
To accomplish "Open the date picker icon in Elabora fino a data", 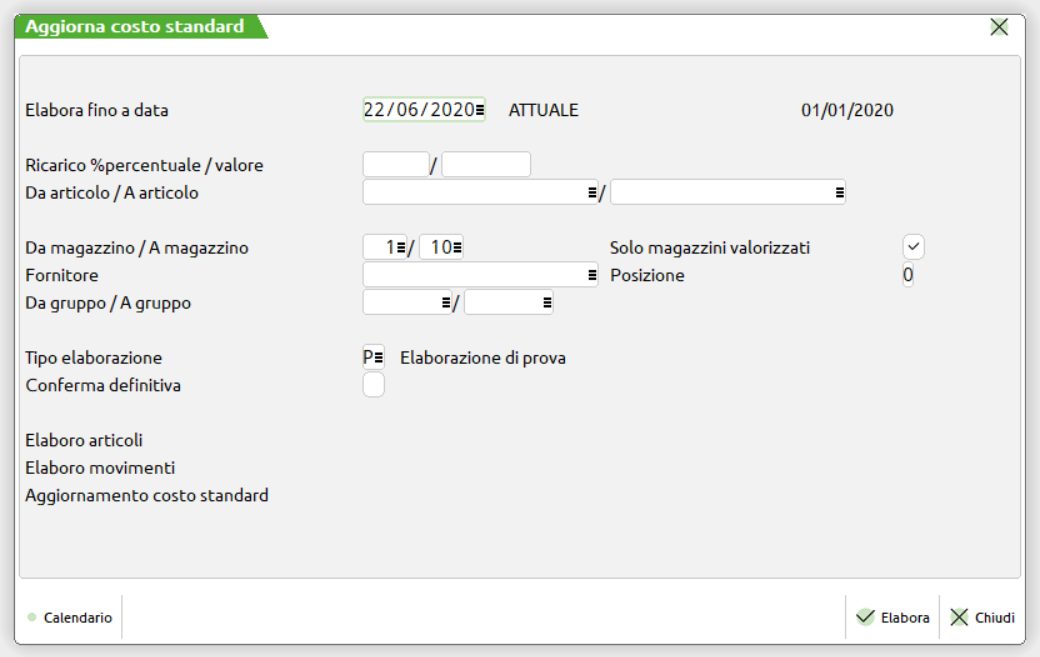I will (x=480, y=110).
